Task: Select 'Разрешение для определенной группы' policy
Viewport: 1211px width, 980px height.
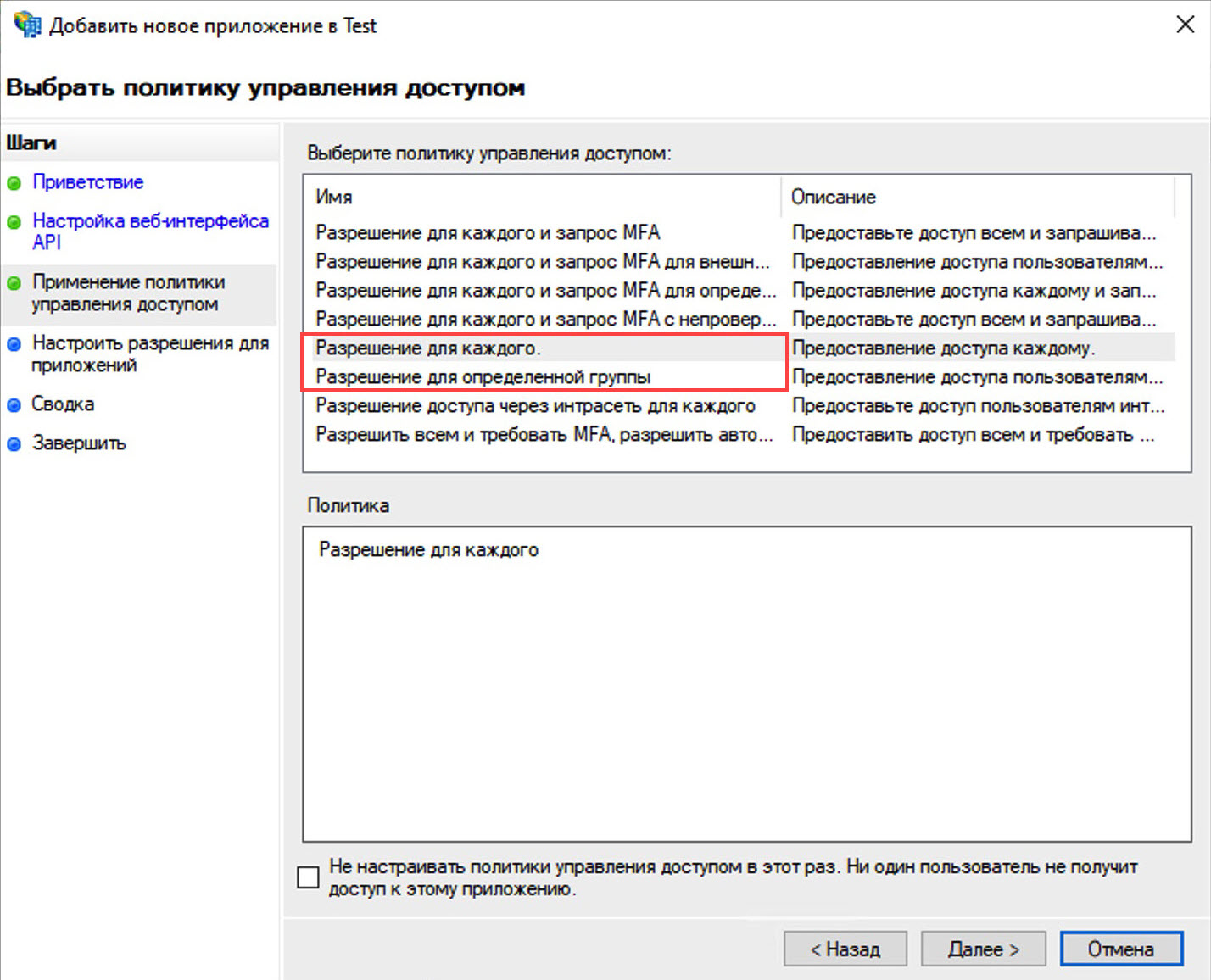Action: (483, 377)
